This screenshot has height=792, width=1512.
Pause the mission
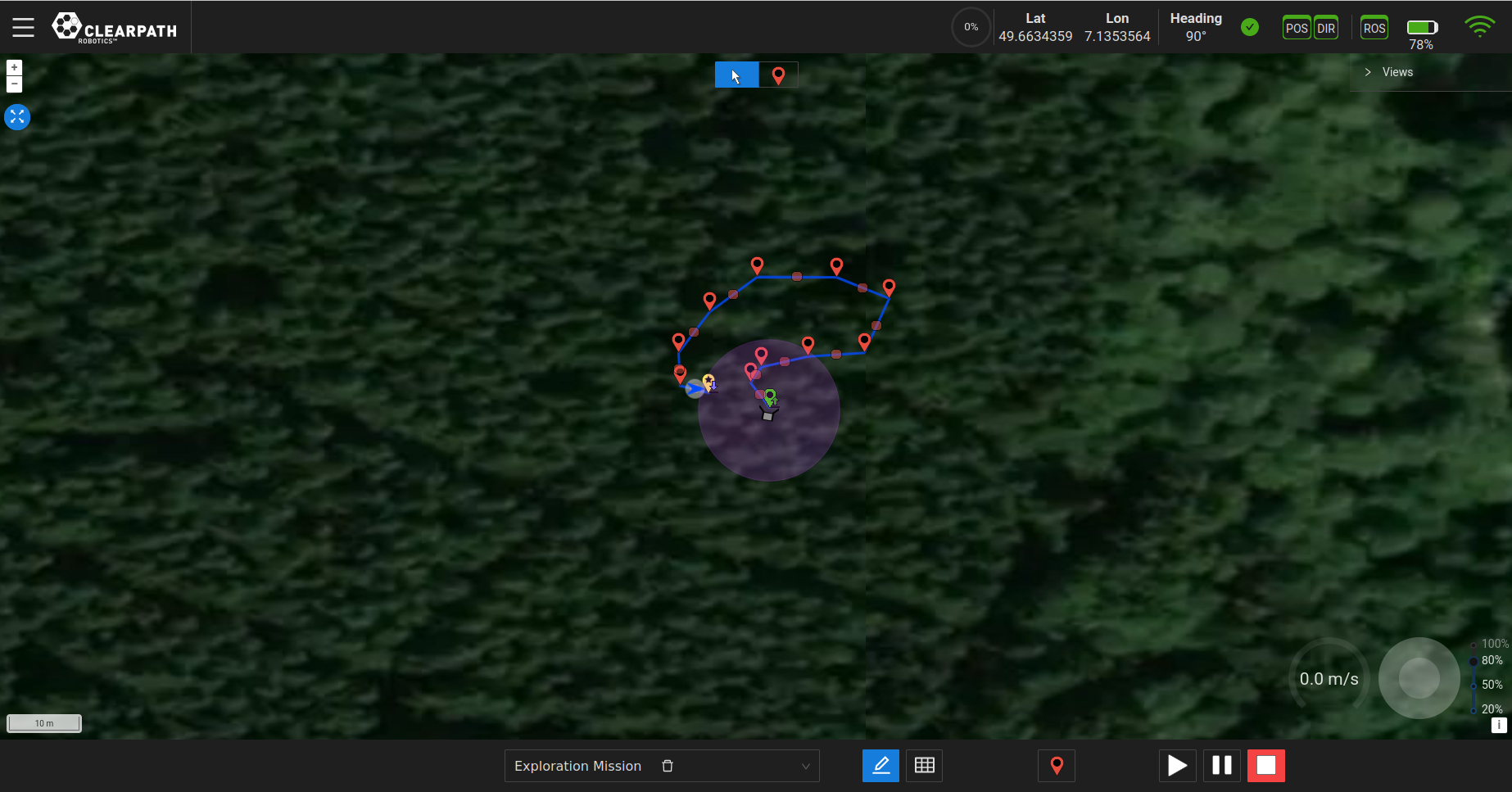pyautogui.click(x=1221, y=766)
